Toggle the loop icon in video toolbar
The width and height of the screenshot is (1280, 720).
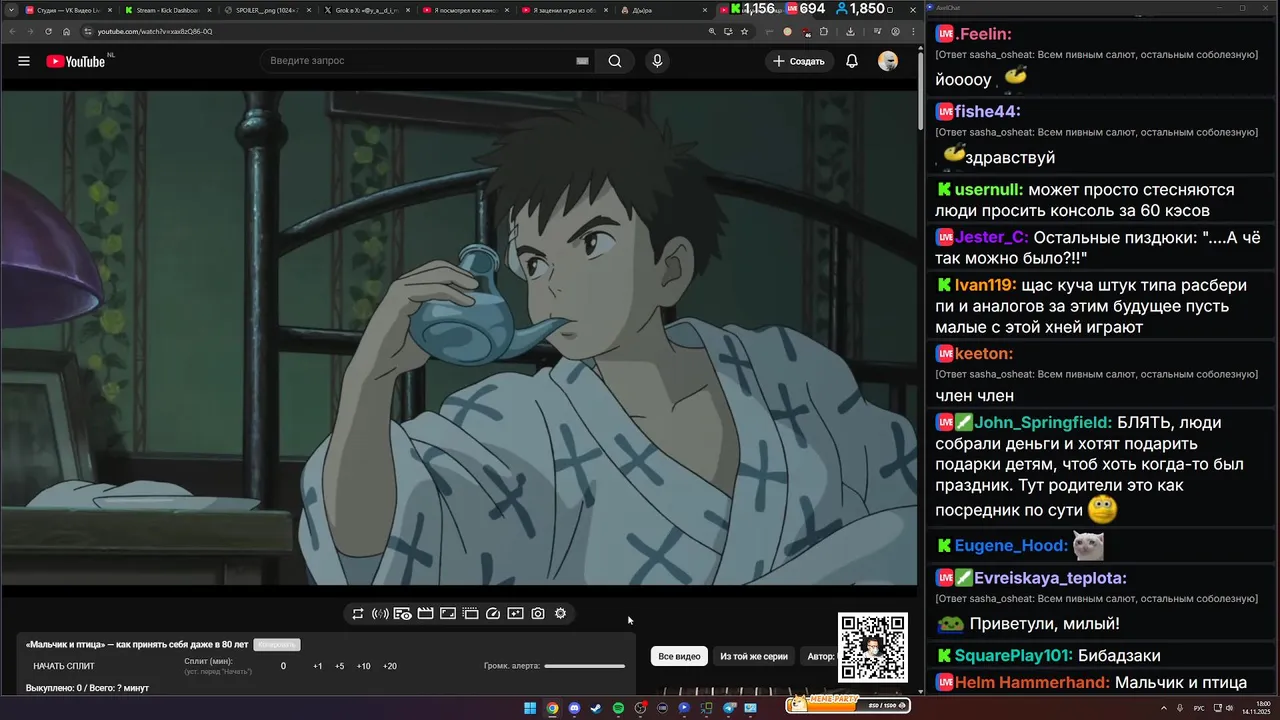tap(358, 613)
